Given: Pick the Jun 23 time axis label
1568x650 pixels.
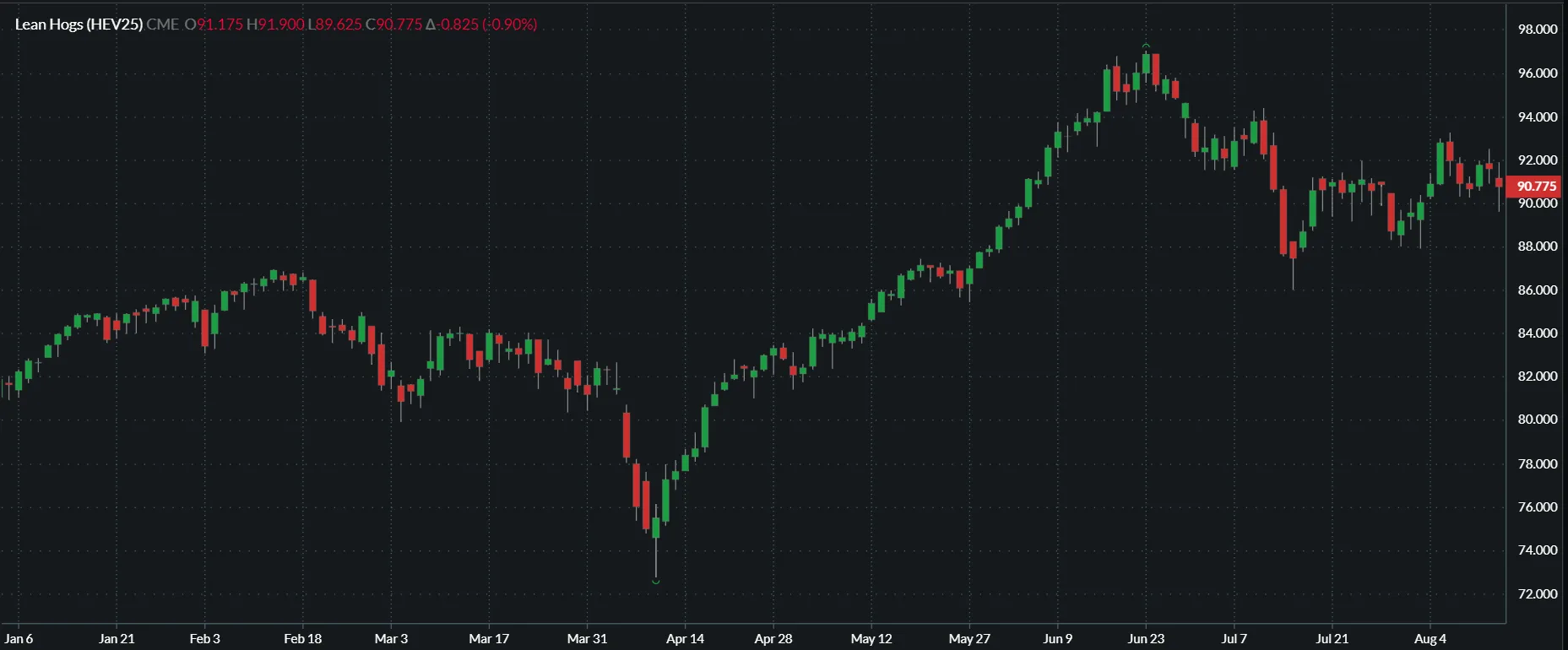Looking at the screenshot, I should point(1146,638).
